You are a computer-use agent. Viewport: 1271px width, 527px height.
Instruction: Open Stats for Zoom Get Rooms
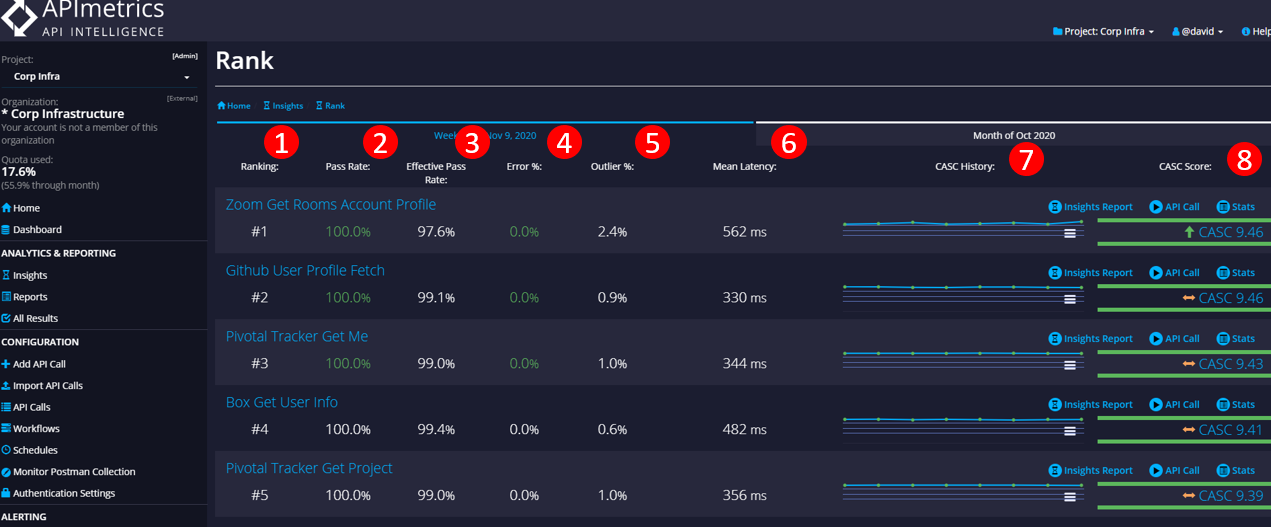click(x=1235, y=207)
